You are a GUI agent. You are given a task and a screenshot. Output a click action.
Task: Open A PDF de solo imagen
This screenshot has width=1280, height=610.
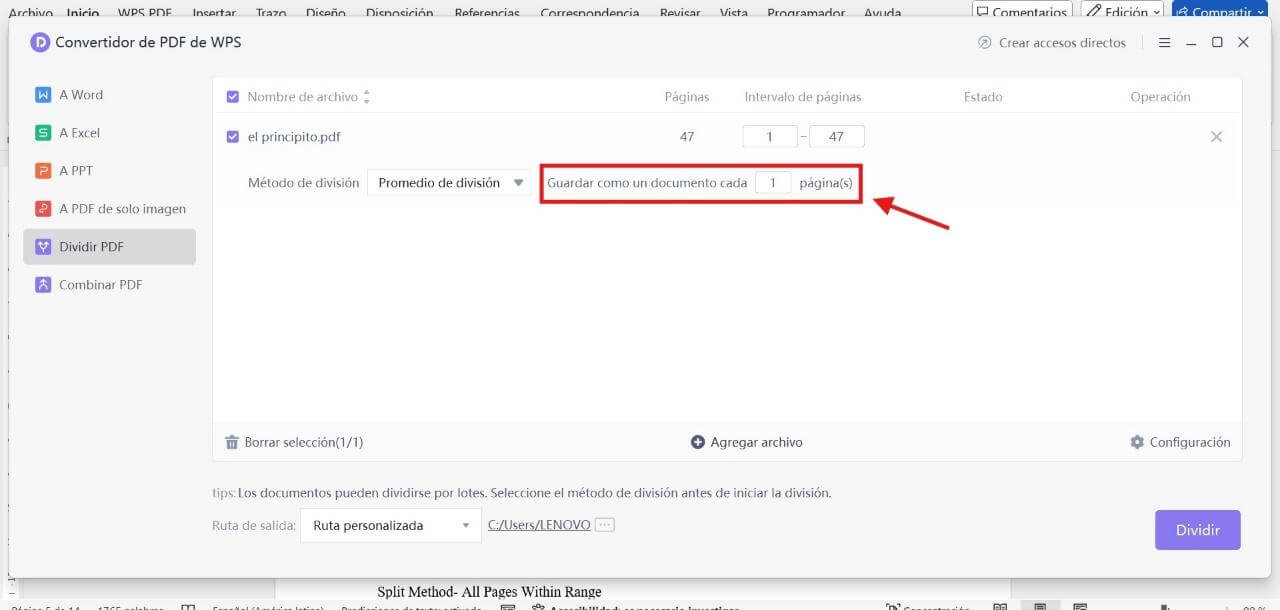click(x=109, y=209)
